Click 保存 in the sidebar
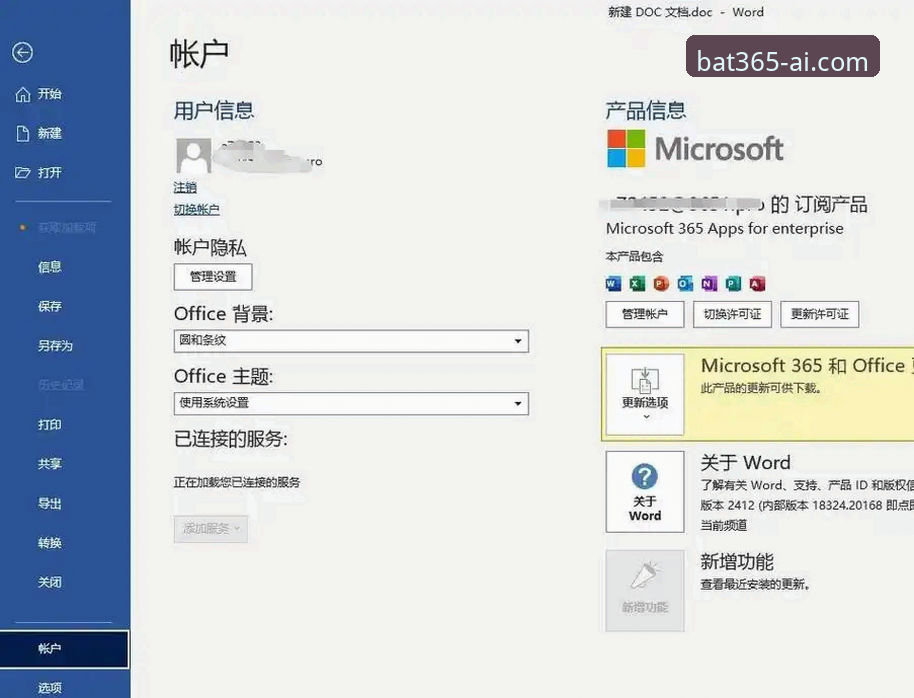 click(50, 306)
